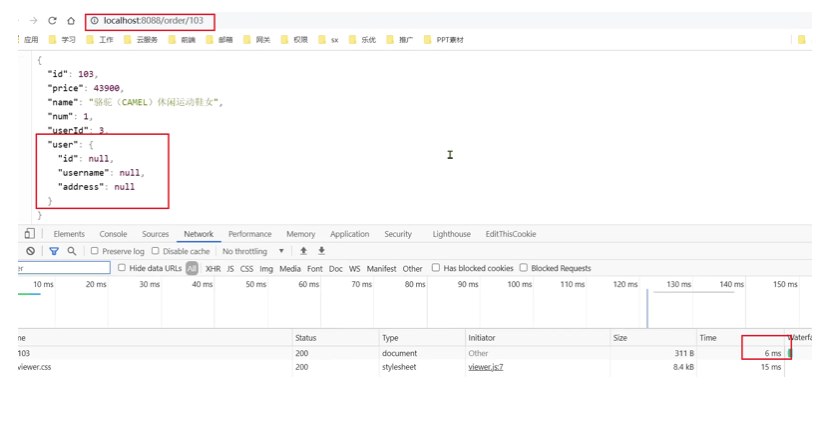Open the 乐优 bookmark folder

click(x=362, y=39)
